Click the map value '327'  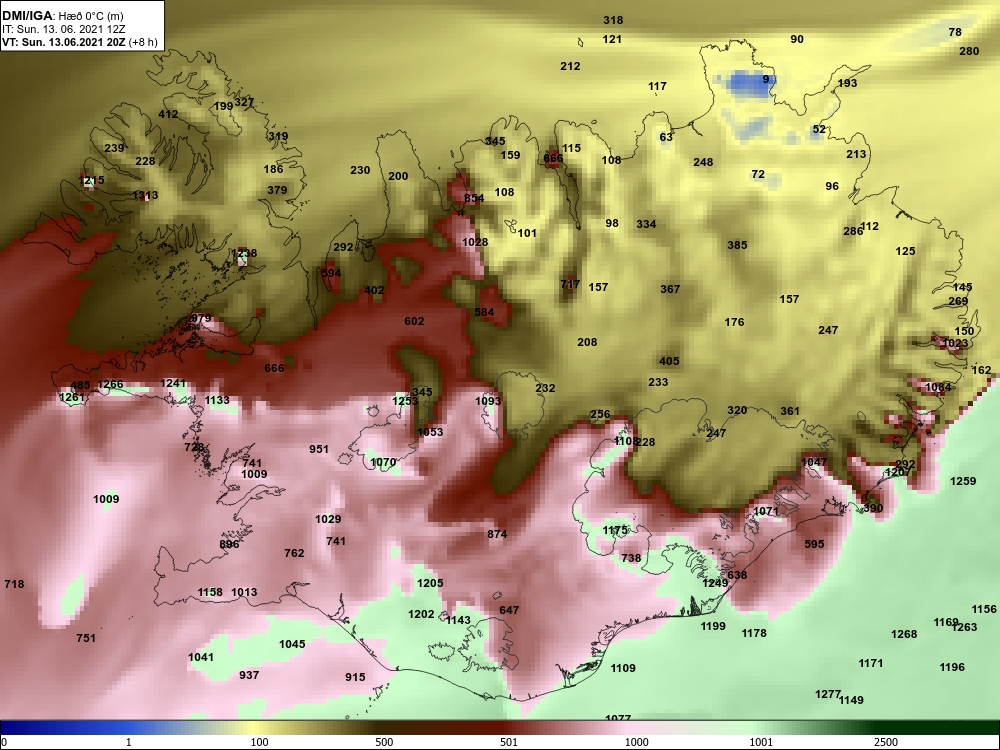(x=244, y=102)
